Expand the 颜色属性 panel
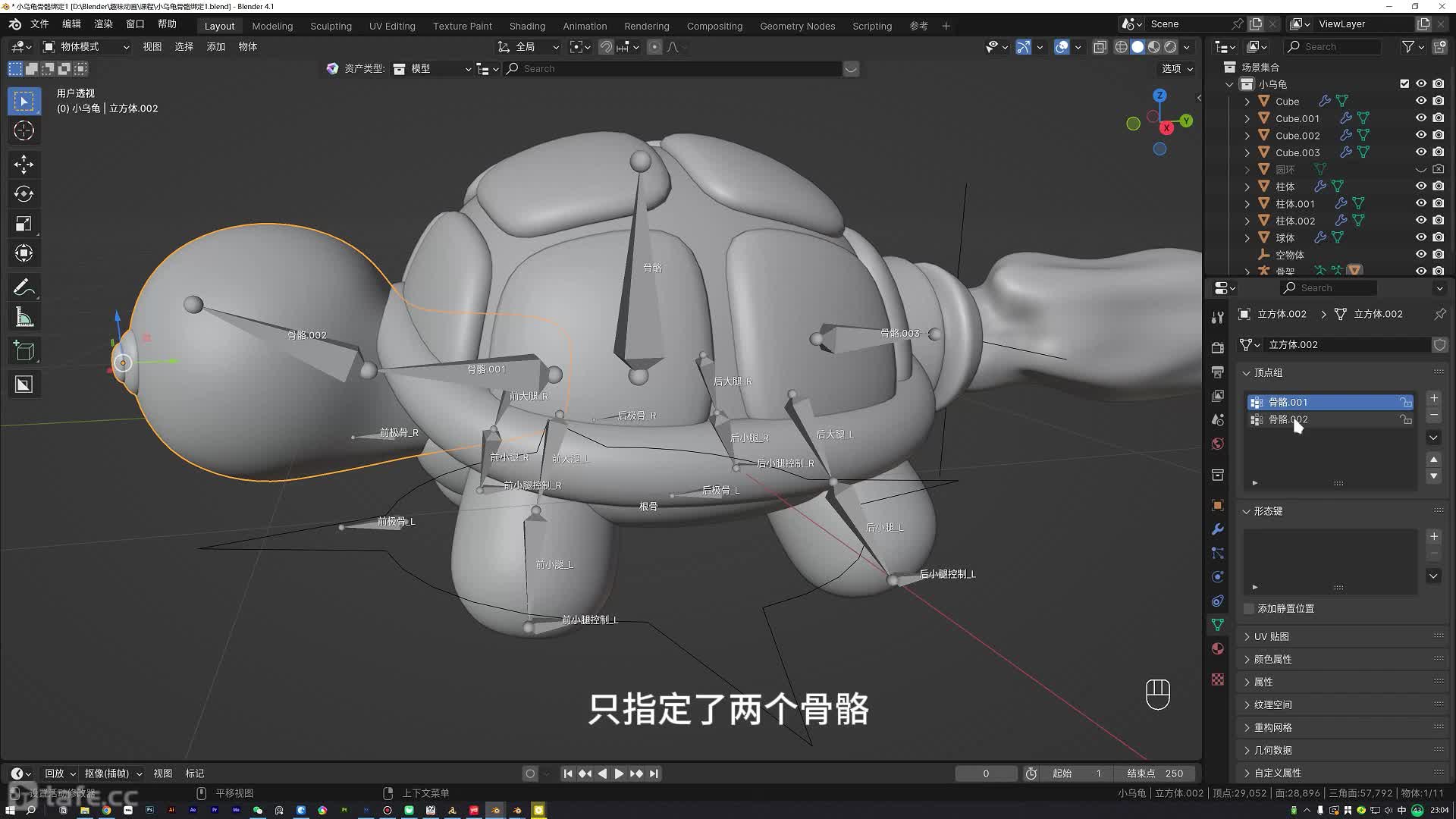The width and height of the screenshot is (1456, 819). pyautogui.click(x=1246, y=660)
